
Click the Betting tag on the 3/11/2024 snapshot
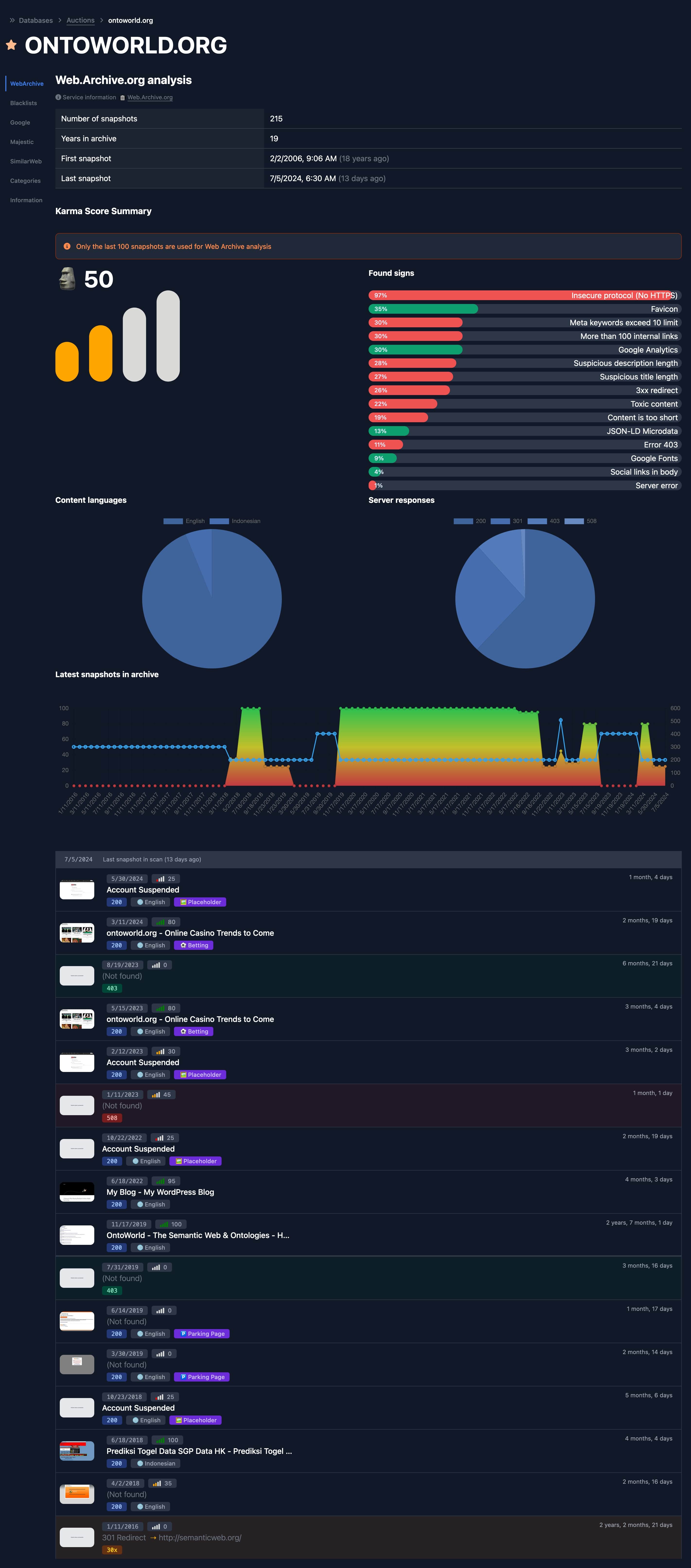tap(194, 945)
